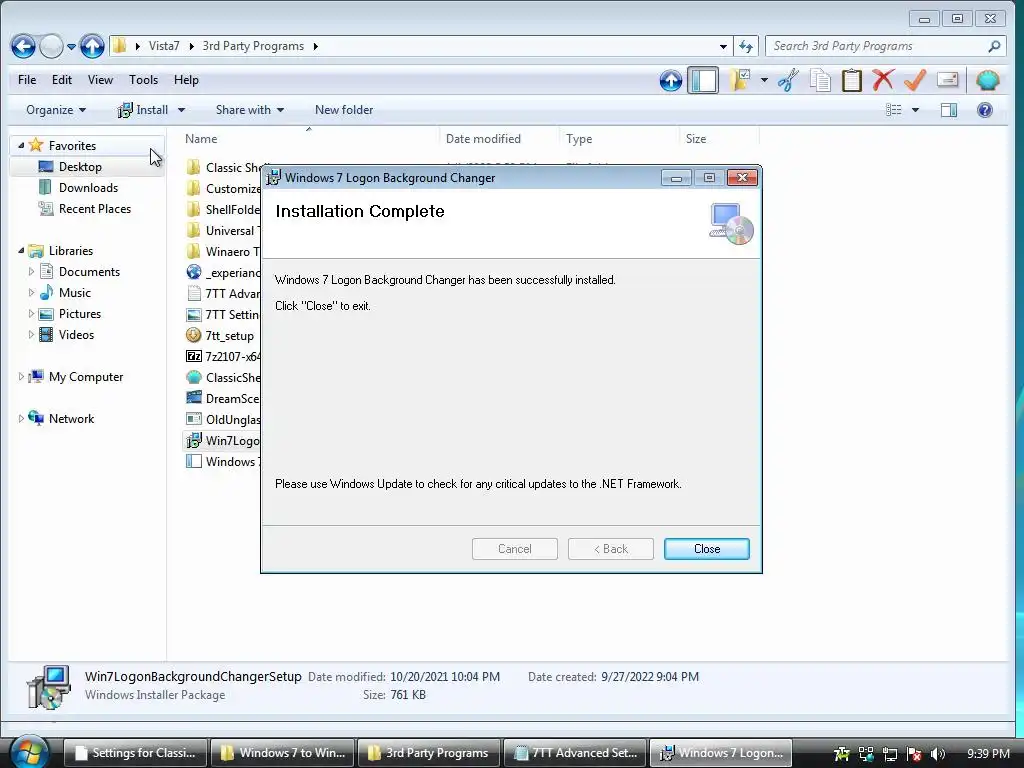Viewport: 1024px width, 768px height.
Task: Collapse the Libraries tree group
Action: [21, 251]
